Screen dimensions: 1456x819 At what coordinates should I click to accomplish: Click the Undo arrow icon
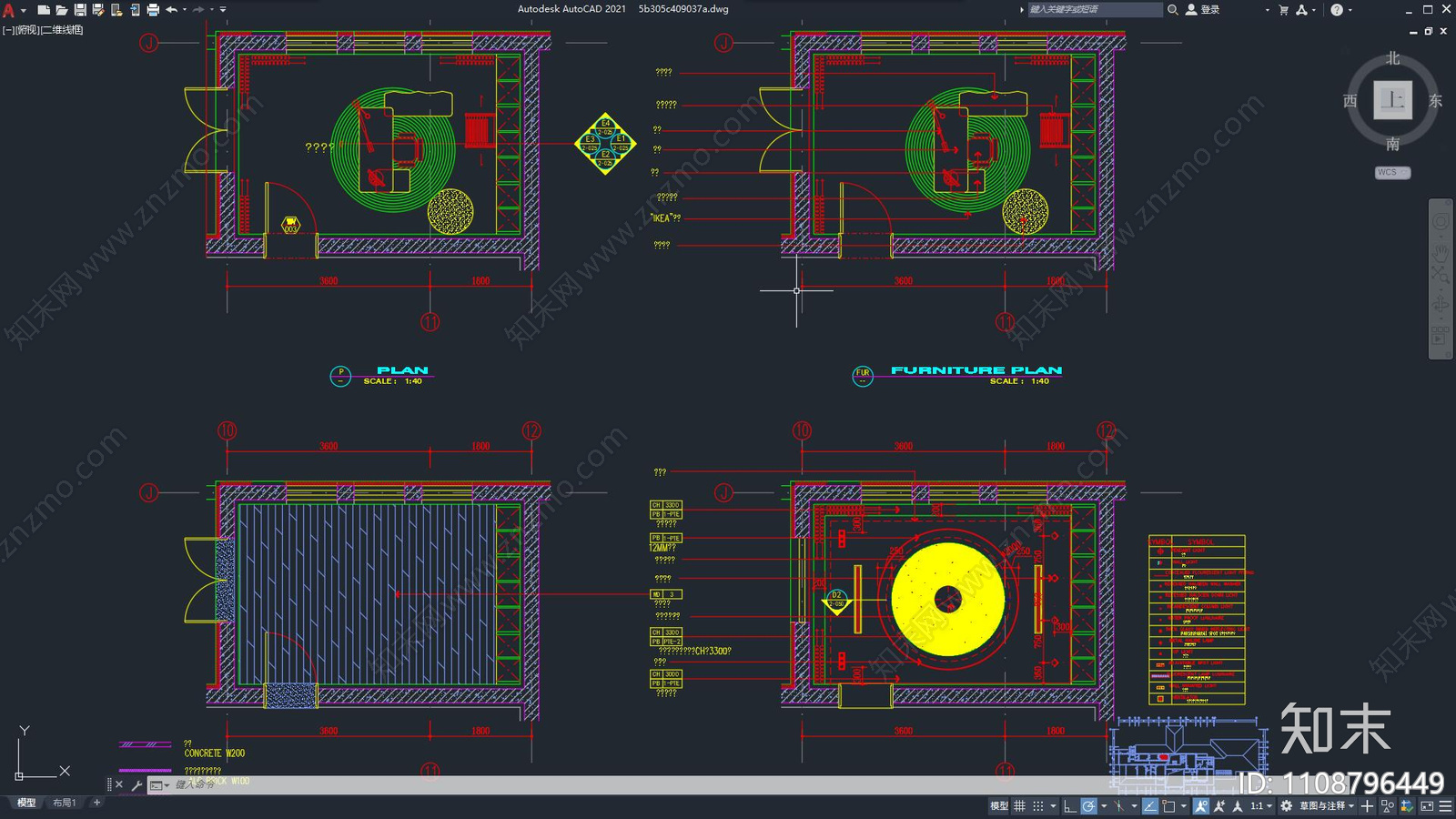(171, 10)
